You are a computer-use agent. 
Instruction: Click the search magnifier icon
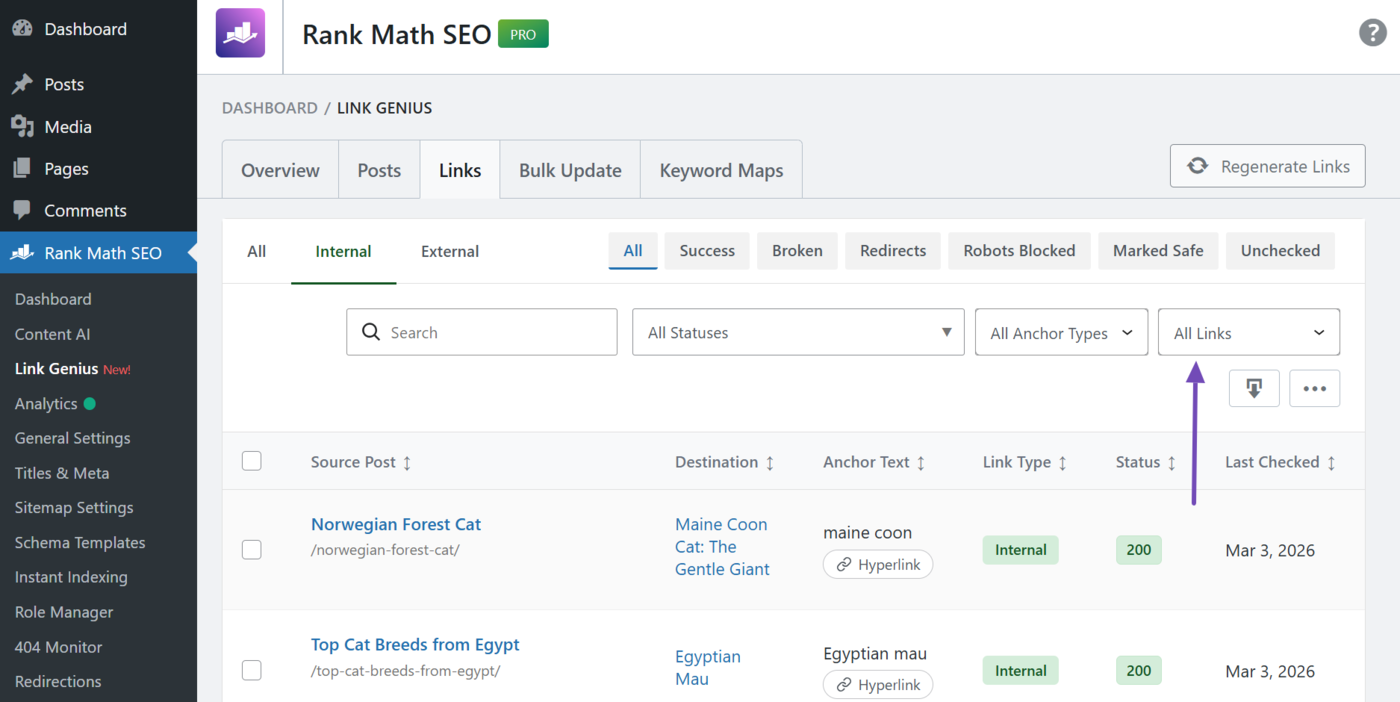[371, 331]
